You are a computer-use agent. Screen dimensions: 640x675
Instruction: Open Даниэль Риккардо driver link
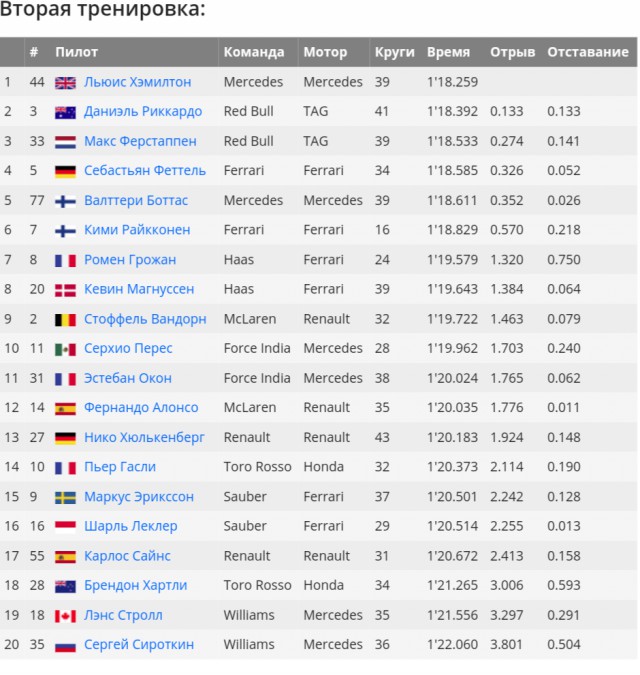143,111
